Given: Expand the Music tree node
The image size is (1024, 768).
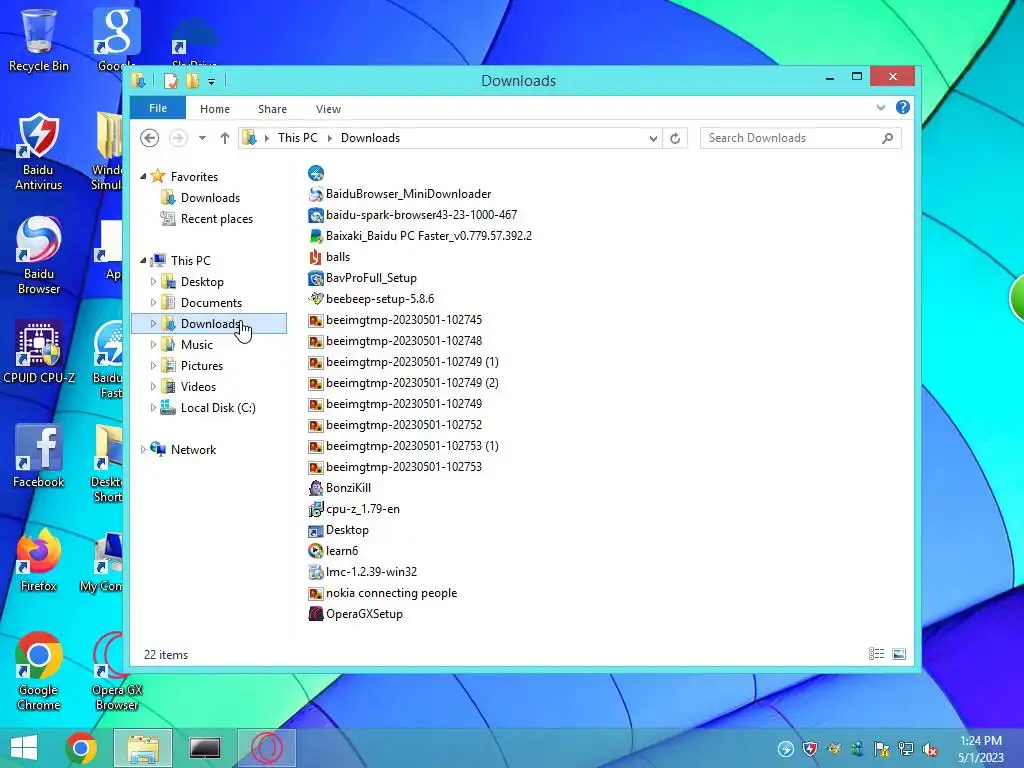Looking at the screenshot, I should 153,344.
